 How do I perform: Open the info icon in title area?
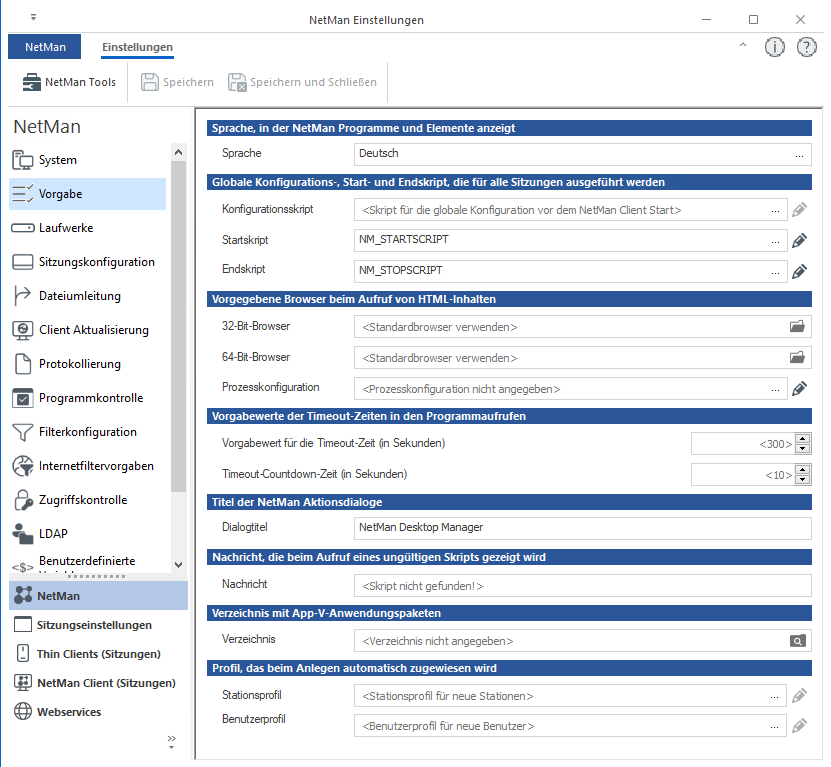pos(774,47)
